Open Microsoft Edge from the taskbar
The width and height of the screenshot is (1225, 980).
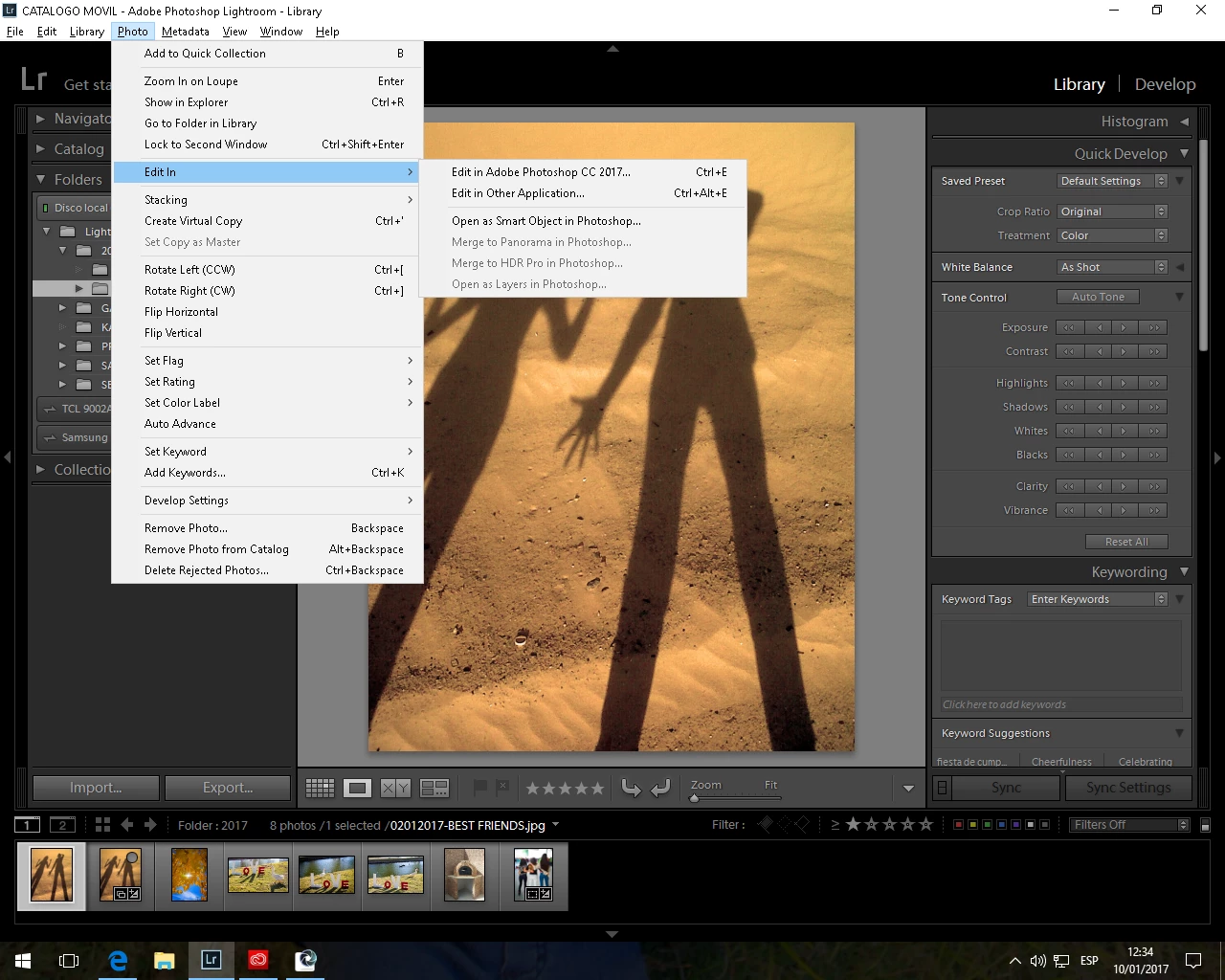pos(118,960)
